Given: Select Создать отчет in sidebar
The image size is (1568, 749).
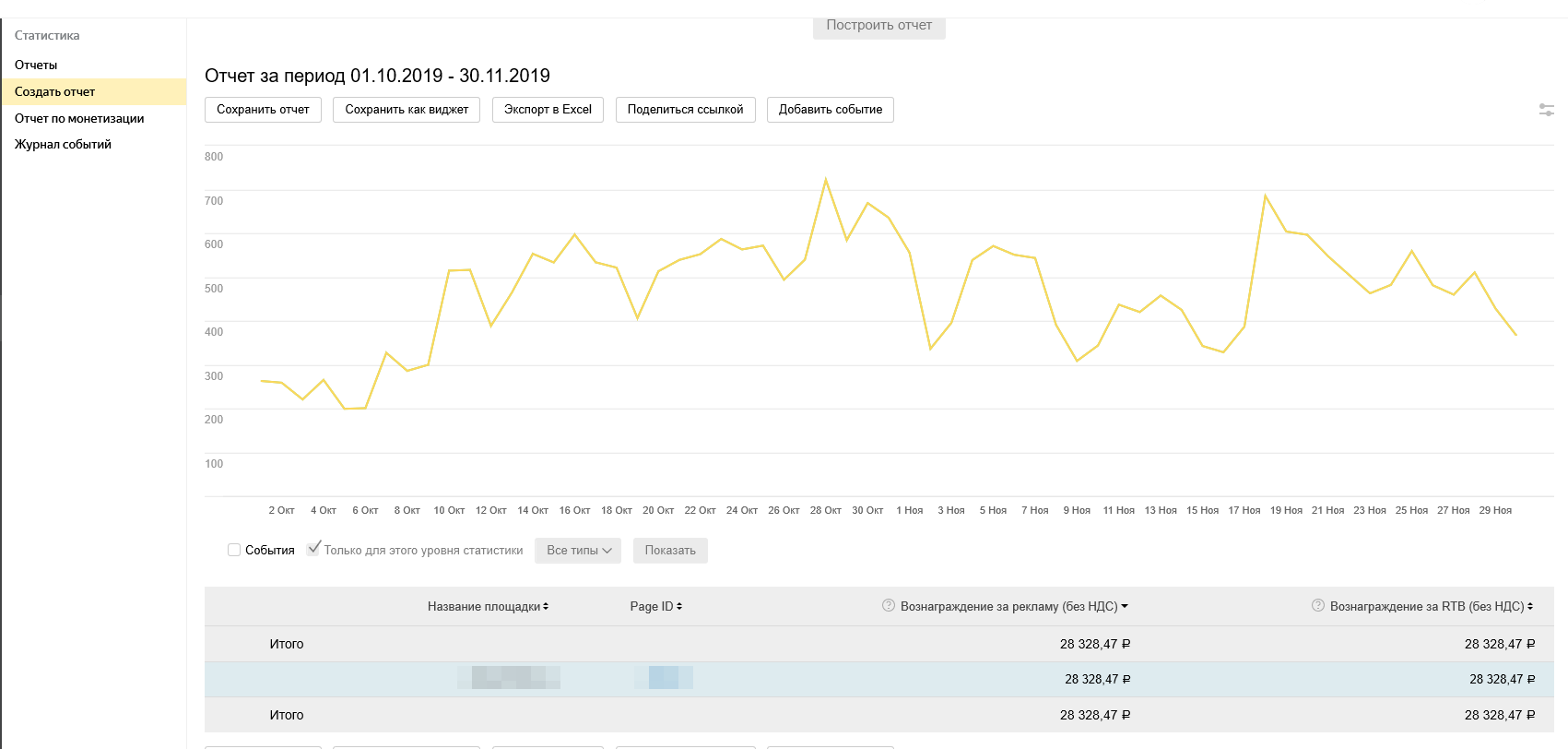Looking at the screenshot, I should 55,92.
